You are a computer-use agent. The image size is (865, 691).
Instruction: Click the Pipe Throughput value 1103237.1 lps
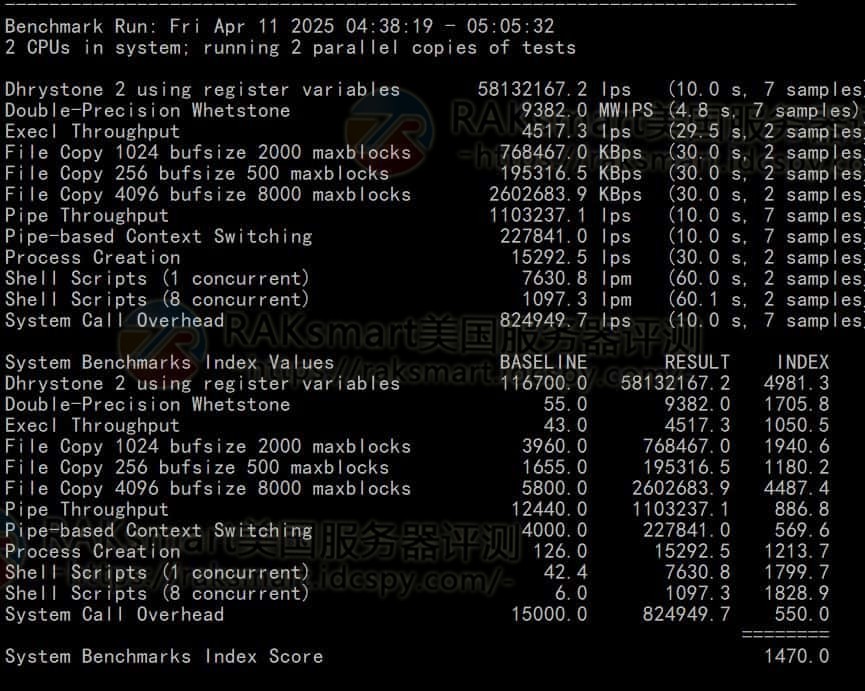click(x=559, y=216)
